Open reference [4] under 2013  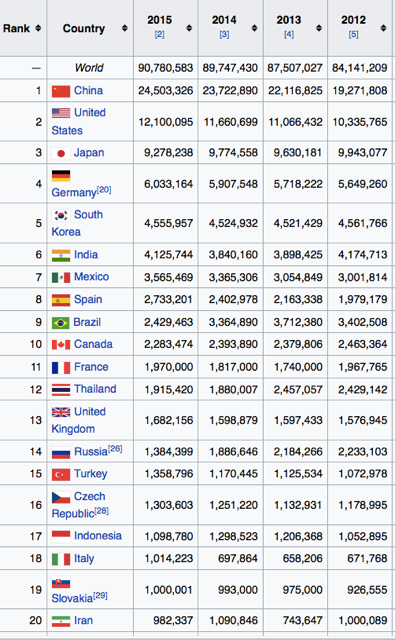click(x=289, y=35)
